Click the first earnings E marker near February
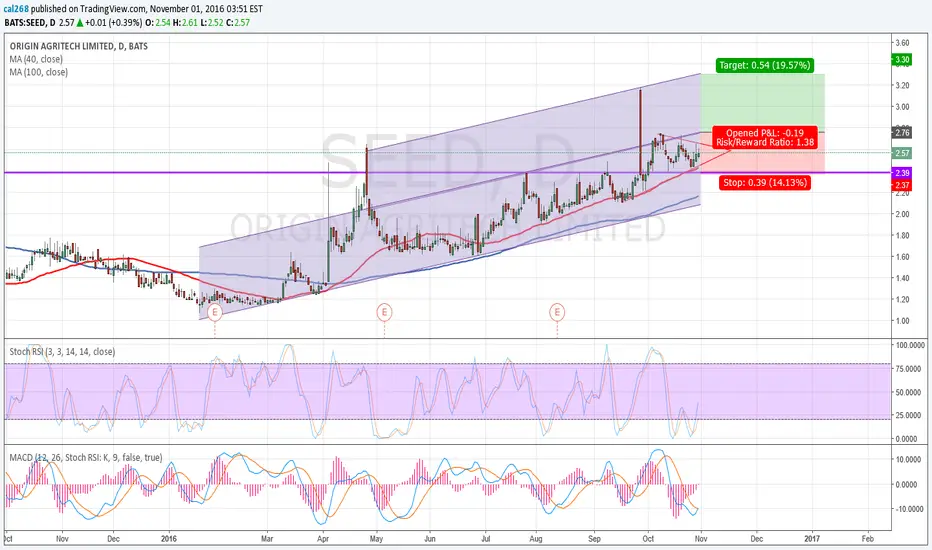The height and width of the screenshot is (550, 932). tap(215, 312)
